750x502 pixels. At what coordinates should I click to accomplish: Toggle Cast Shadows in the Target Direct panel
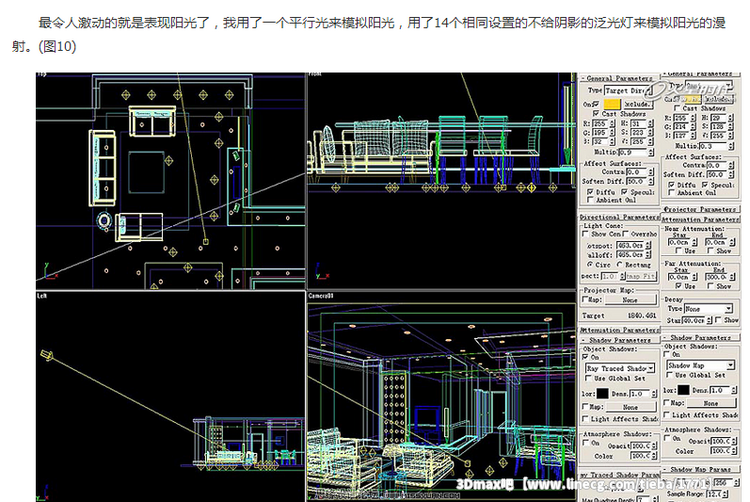[x=596, y=114]
